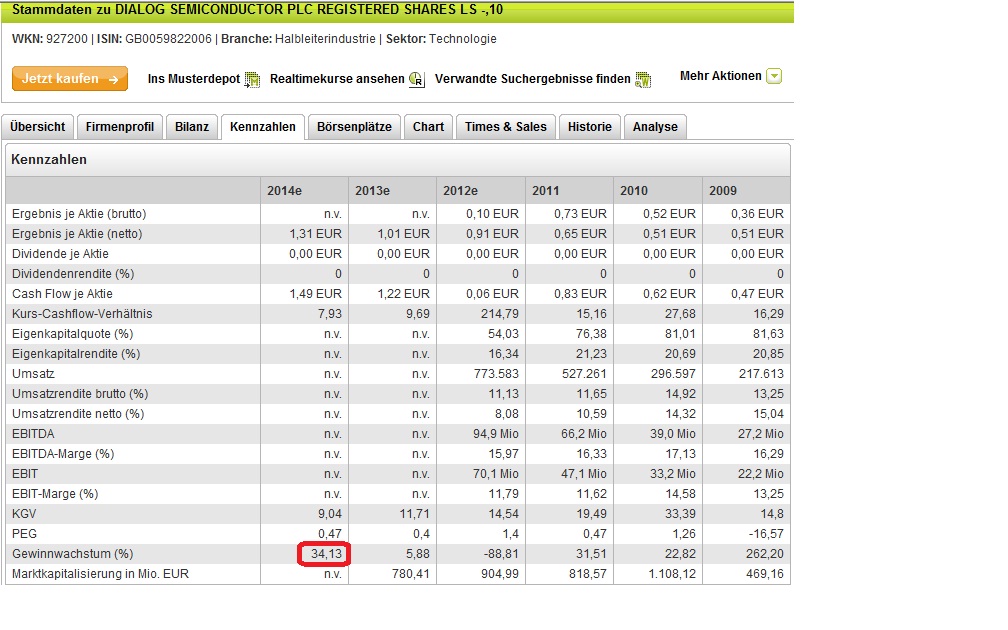Expand the Mehr Aktionen dropdown arrow
The width and height of the screenshot is (1008, 630).
[x=773, y=77]
